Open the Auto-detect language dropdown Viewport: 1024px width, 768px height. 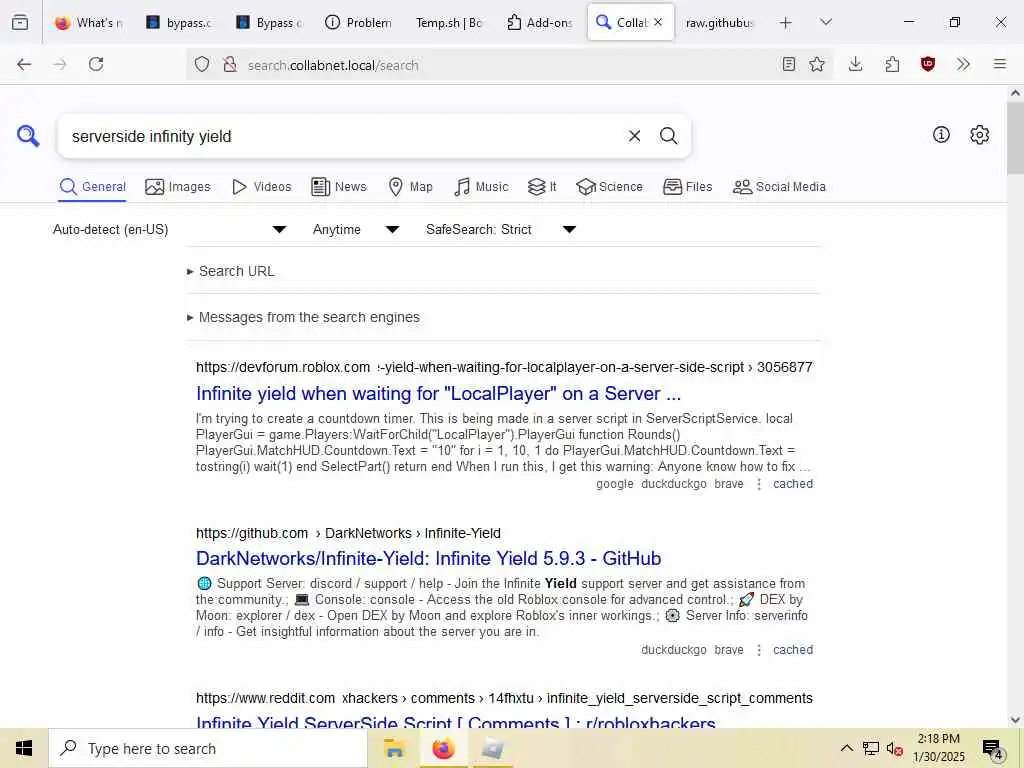click(x=170, y=229)
